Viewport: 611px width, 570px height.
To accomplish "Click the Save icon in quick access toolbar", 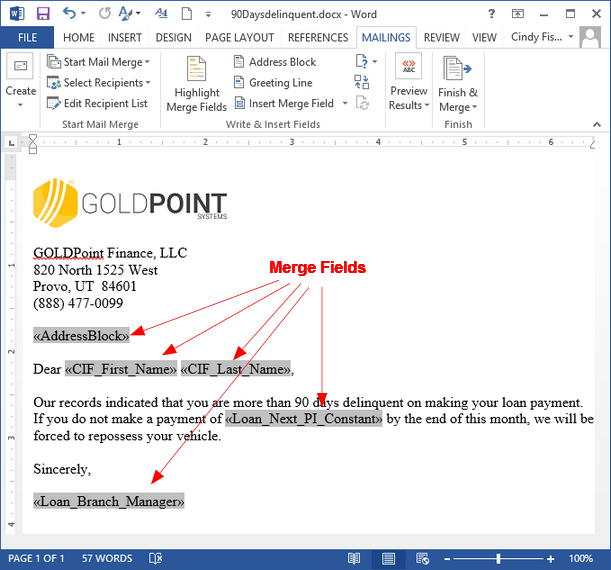I will pos(43,14).
